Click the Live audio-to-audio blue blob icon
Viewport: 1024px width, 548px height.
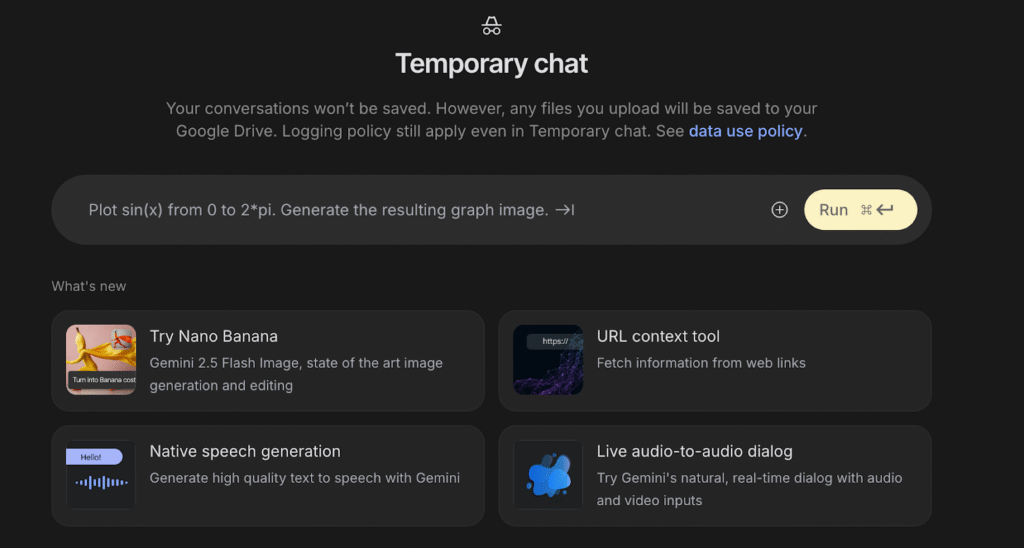click(x=548, y=475)
